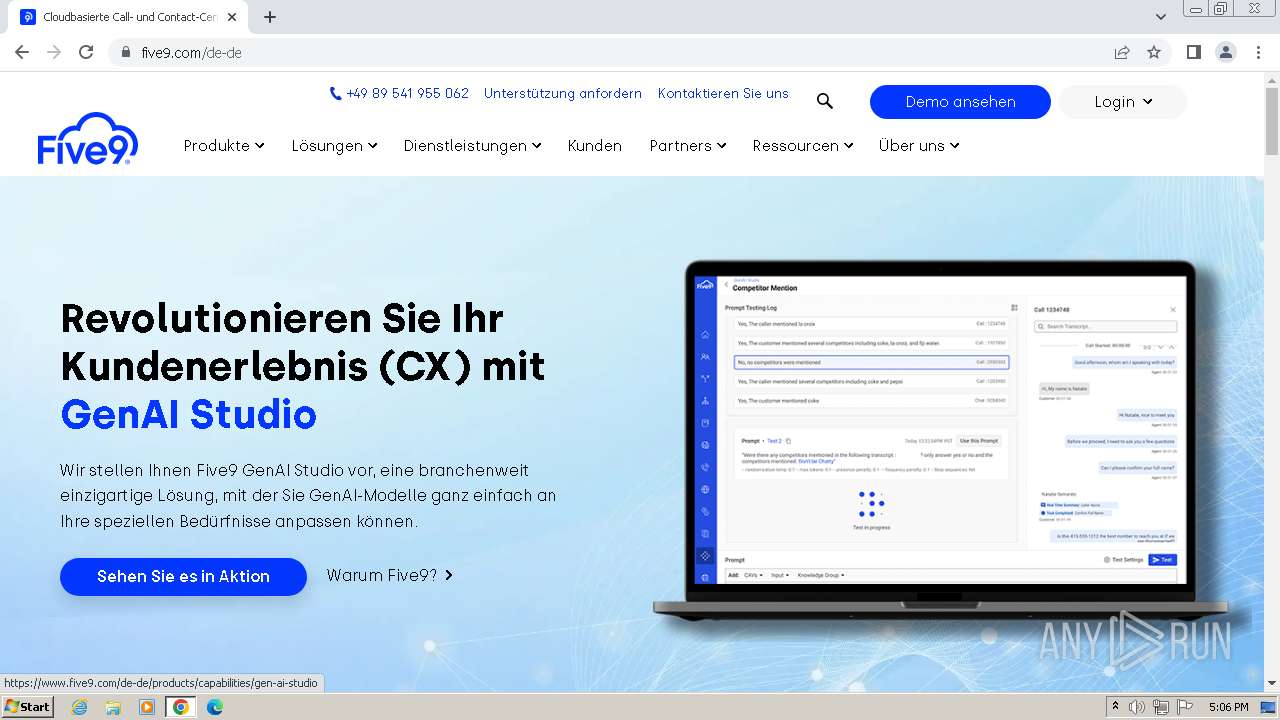Open the tab search chevron
The width and height of the screenshot is (1280, 720).
(x=1160, y=17)
